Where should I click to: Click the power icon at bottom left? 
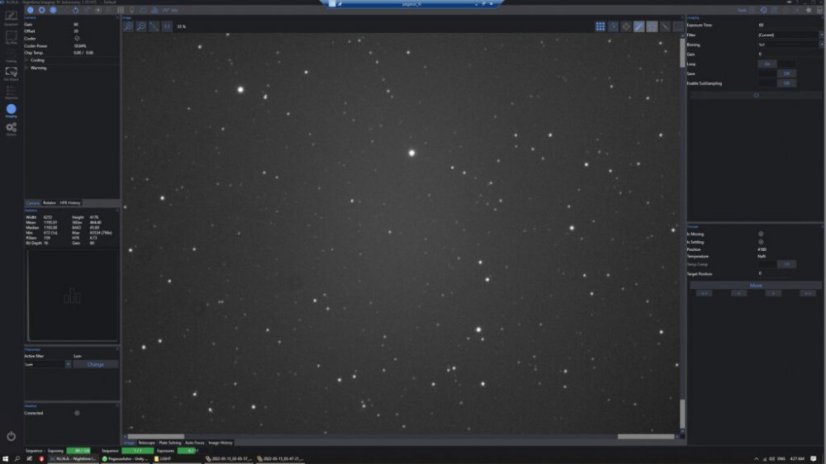11,436
